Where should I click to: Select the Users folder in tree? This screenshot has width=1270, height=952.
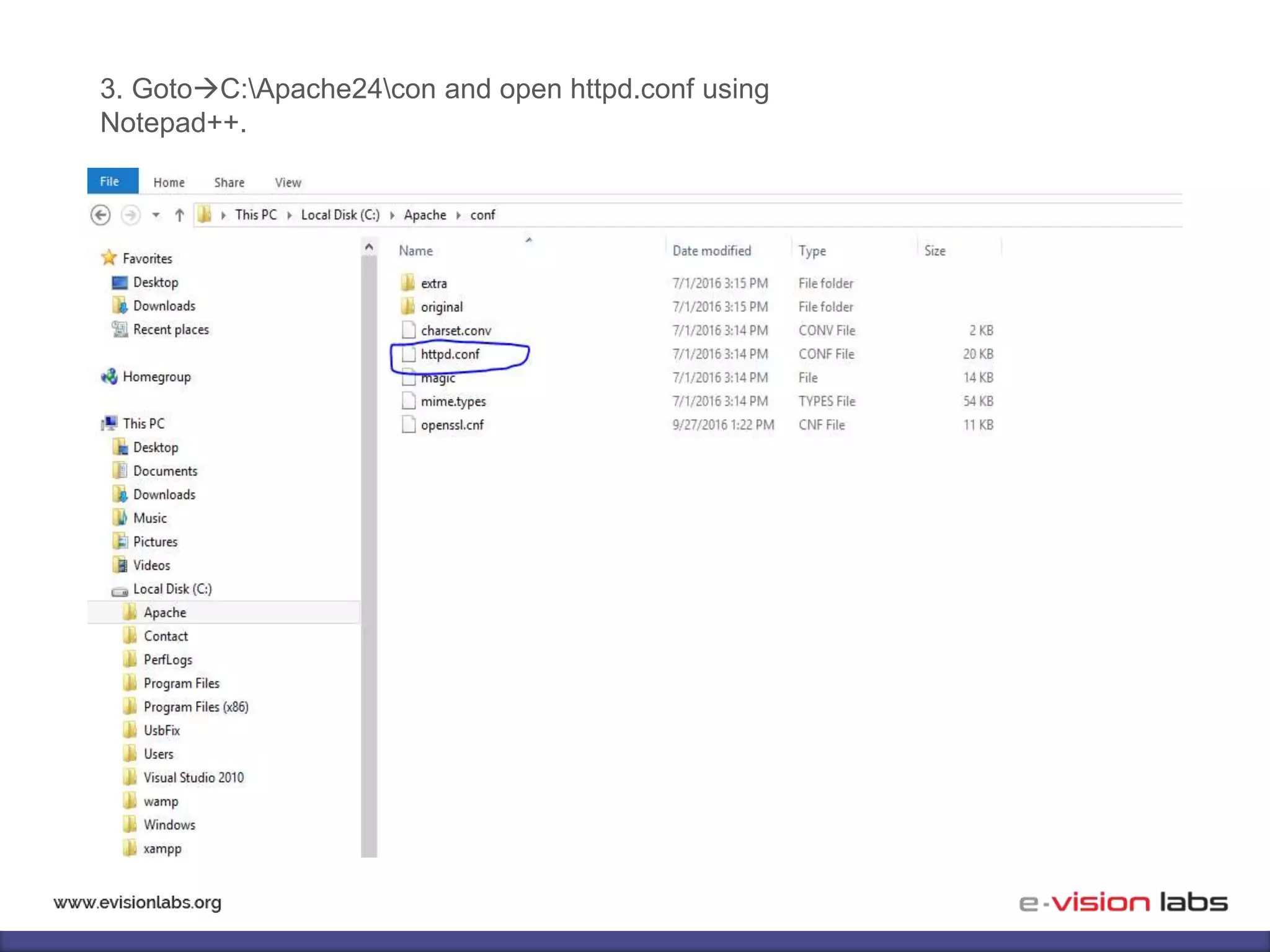click(x=159, y=754)
